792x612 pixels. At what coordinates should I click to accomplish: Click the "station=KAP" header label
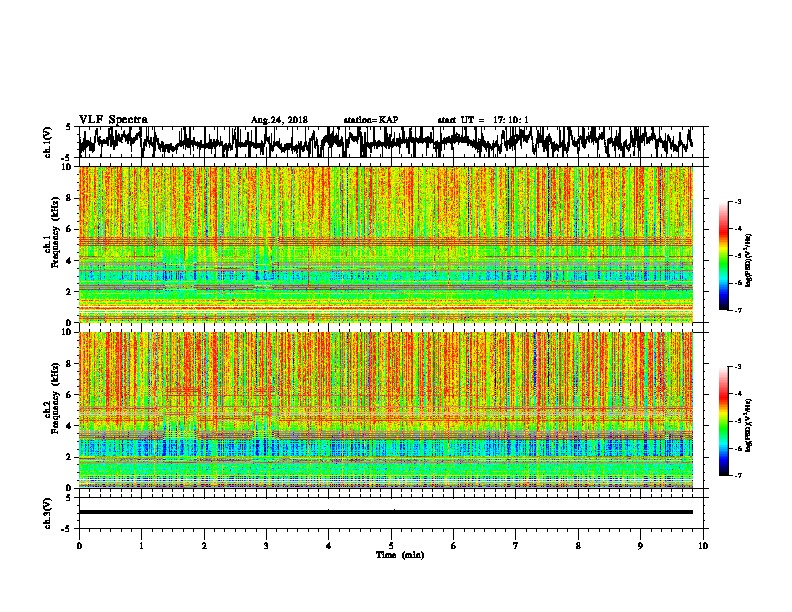[371, 120]
